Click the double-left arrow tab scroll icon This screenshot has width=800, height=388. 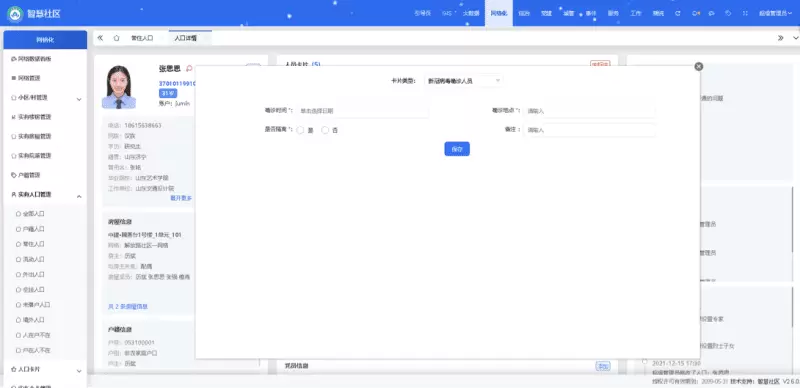pyautogui.click(x=101, y=38)
